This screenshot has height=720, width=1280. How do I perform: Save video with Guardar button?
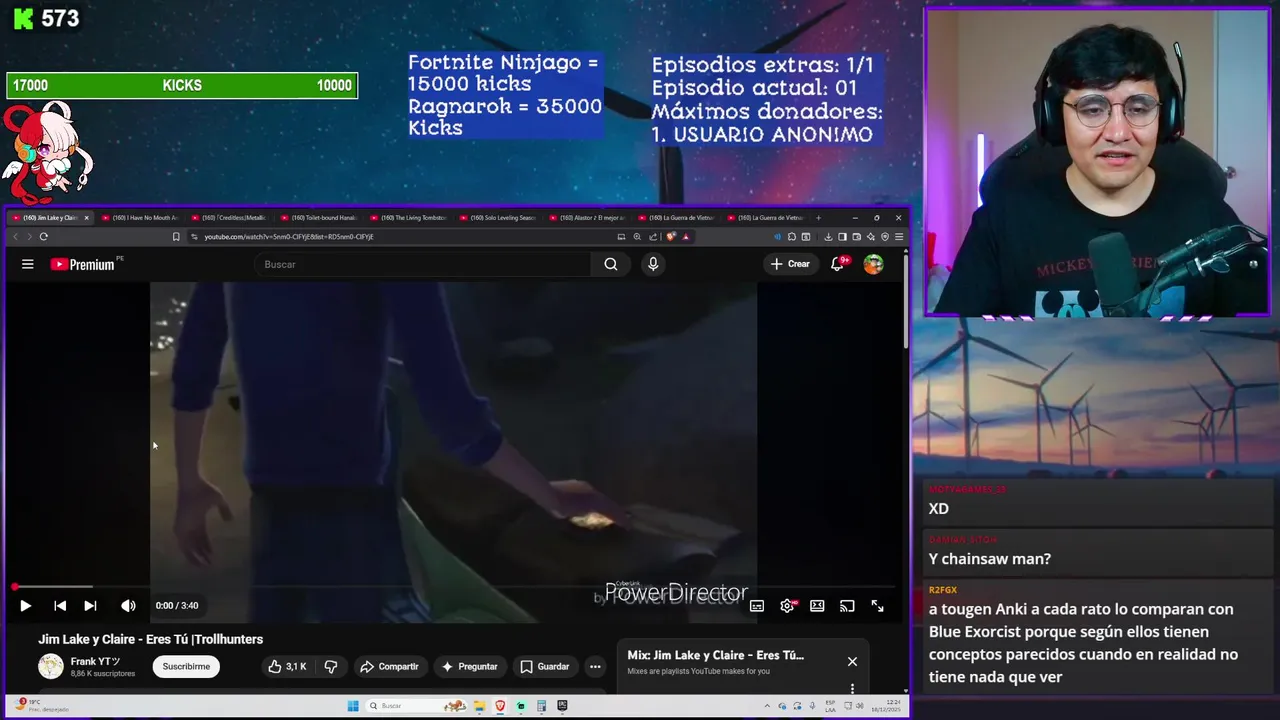coord(545,666)
